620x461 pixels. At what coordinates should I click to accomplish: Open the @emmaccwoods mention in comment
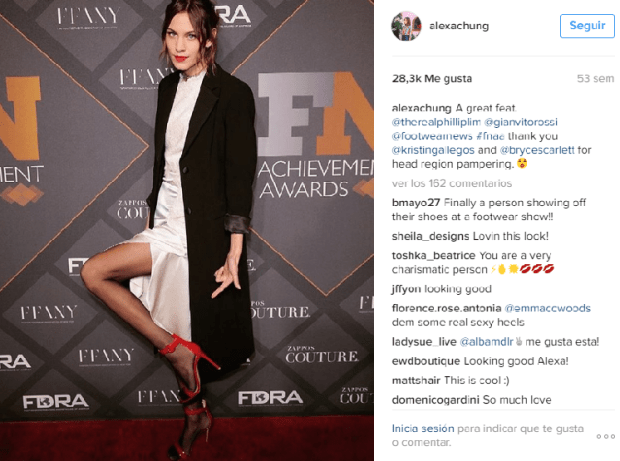click(x=548, y=308)
